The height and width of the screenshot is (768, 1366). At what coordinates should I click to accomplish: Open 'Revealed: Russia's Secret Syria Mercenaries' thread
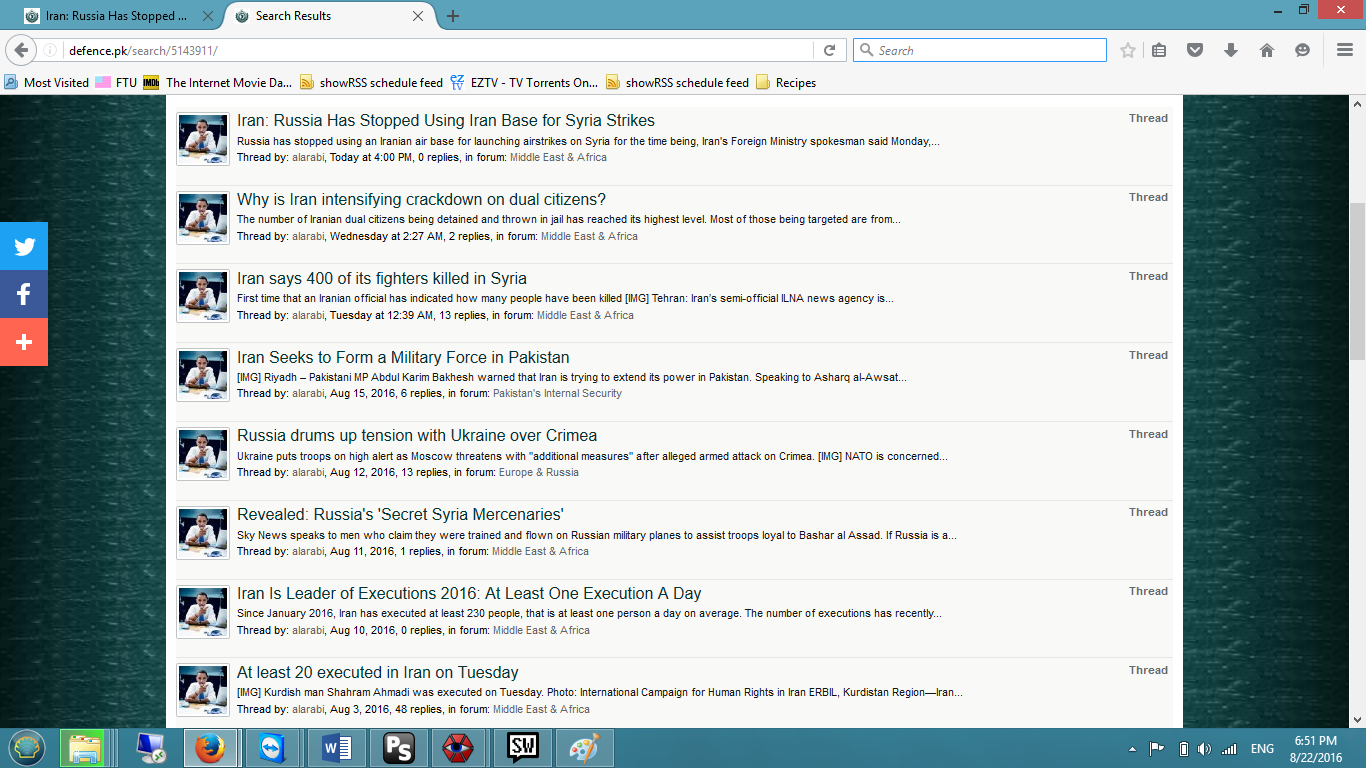pyautogui.click(x=400, y=515)
